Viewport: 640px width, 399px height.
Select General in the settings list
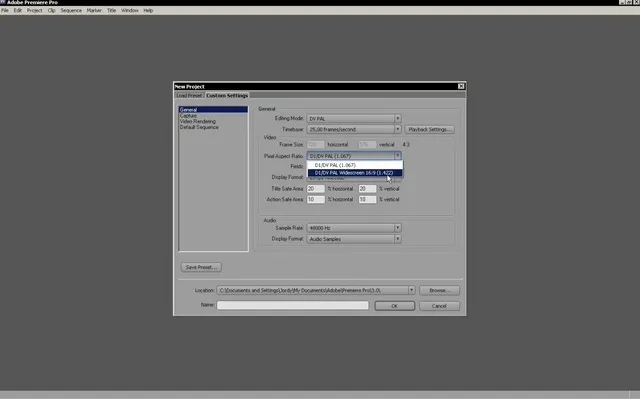(x=213, y=110)
